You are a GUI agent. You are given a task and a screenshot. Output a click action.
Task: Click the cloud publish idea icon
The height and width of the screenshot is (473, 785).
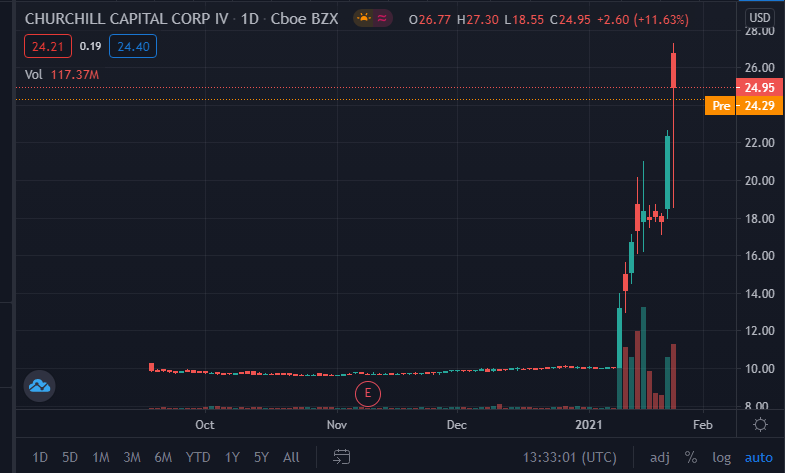40,386
